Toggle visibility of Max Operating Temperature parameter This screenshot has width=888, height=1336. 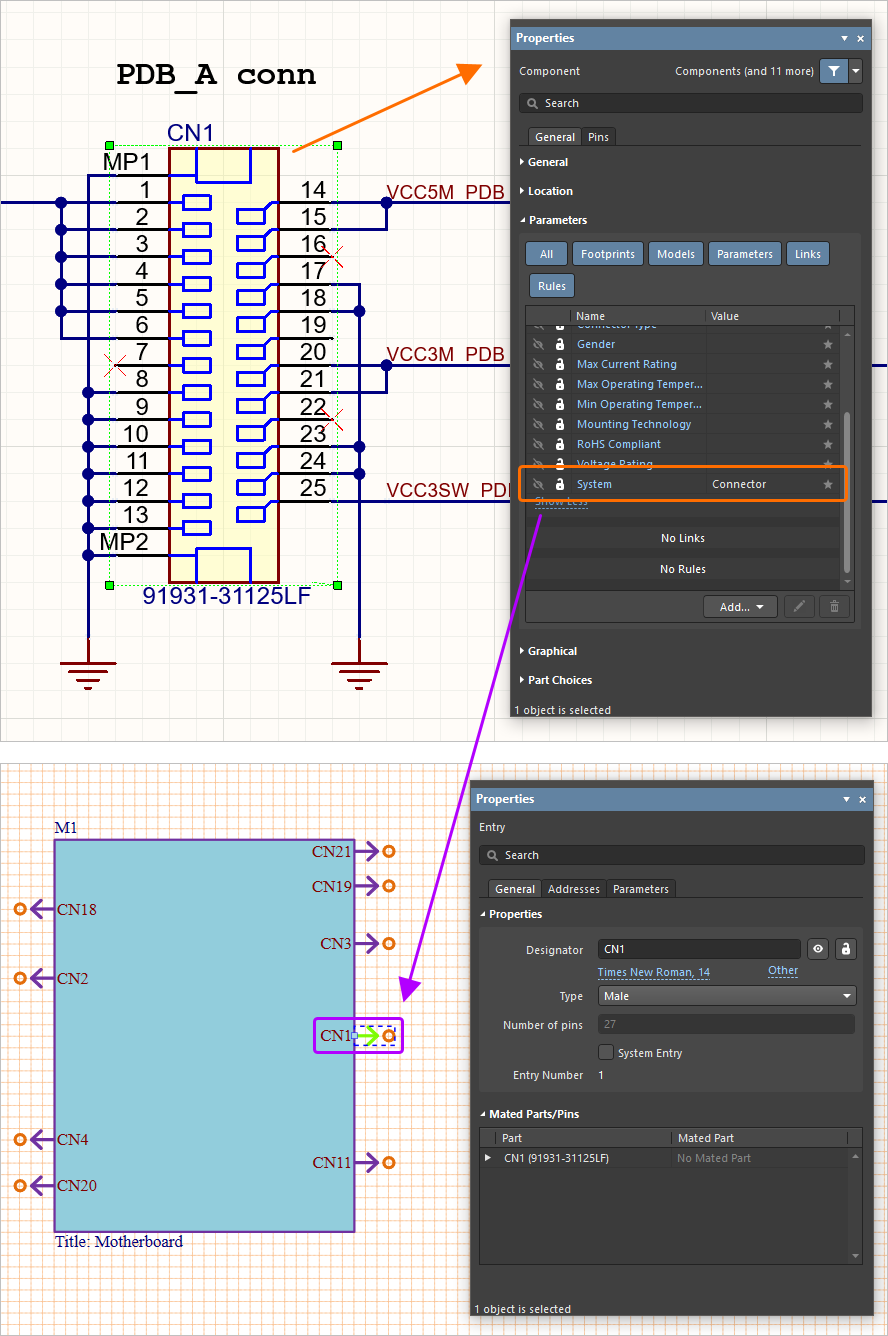pyautogui.click(x=537, y=384)
